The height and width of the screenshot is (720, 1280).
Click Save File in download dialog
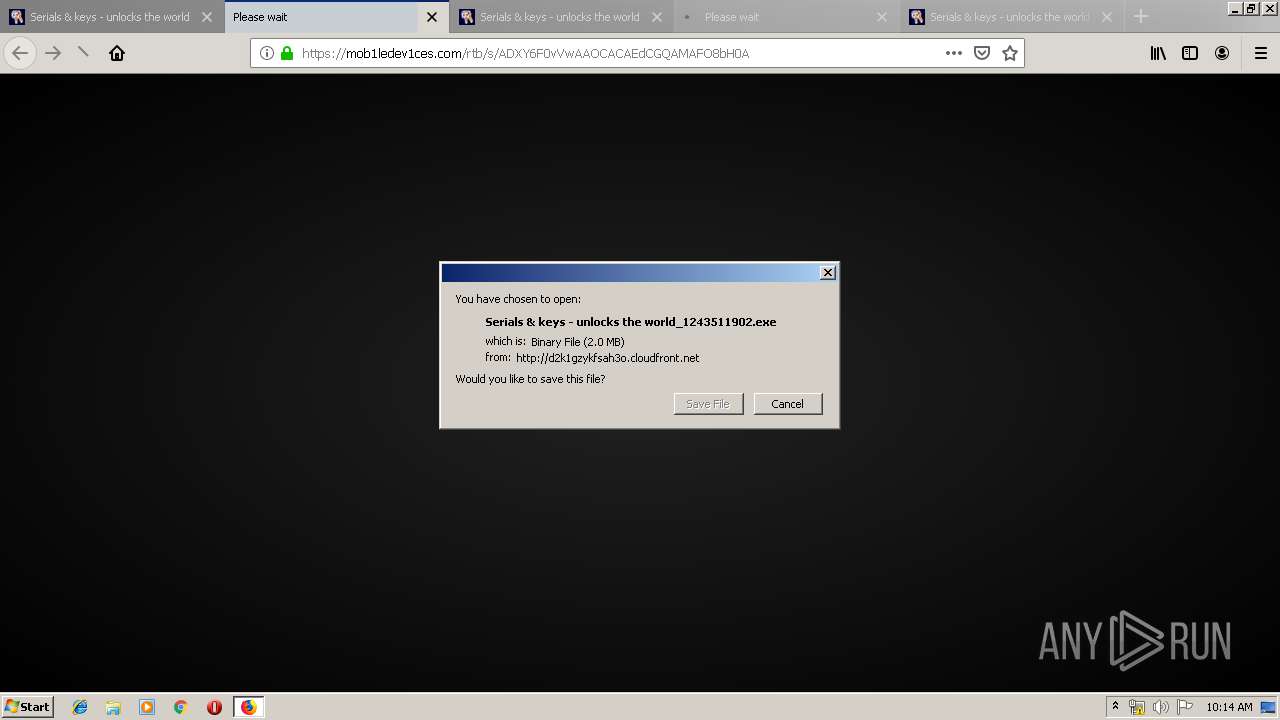[708, 404]
